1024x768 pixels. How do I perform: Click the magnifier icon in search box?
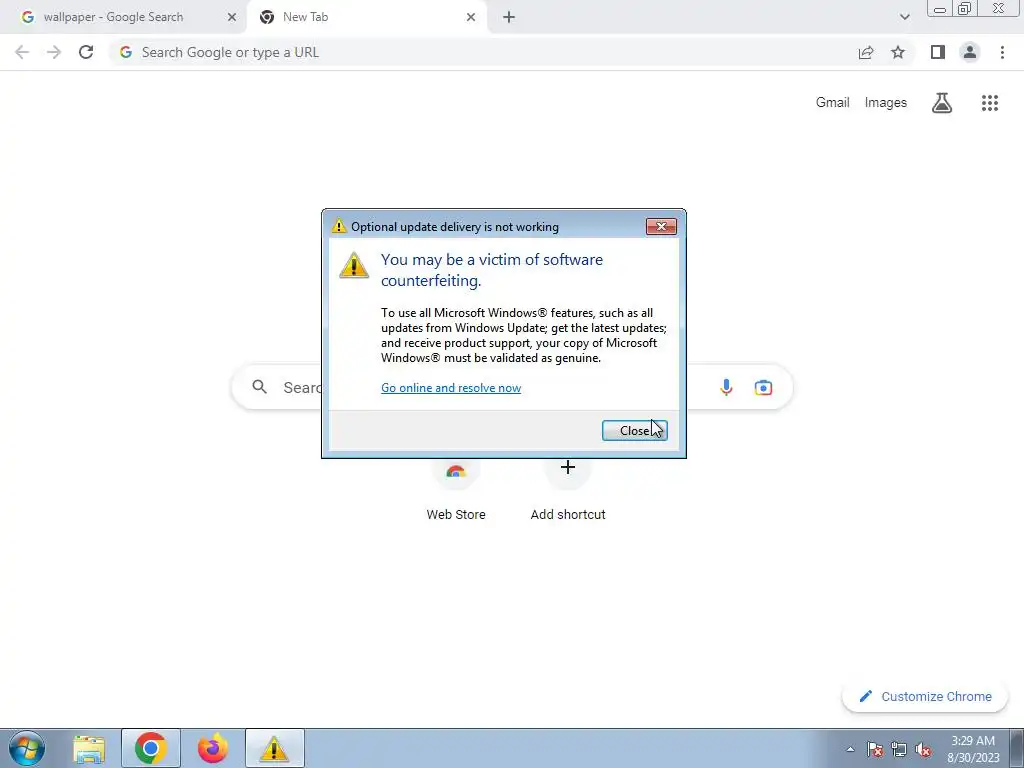[259, 387]
